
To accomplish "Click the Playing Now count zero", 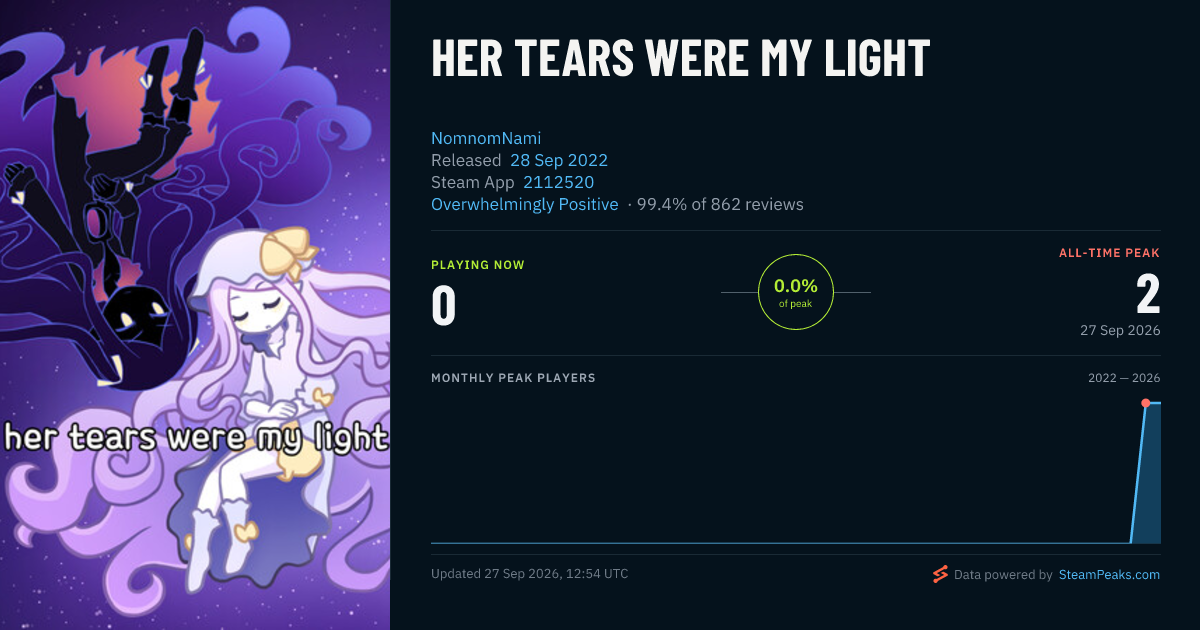I will (444, 306).
